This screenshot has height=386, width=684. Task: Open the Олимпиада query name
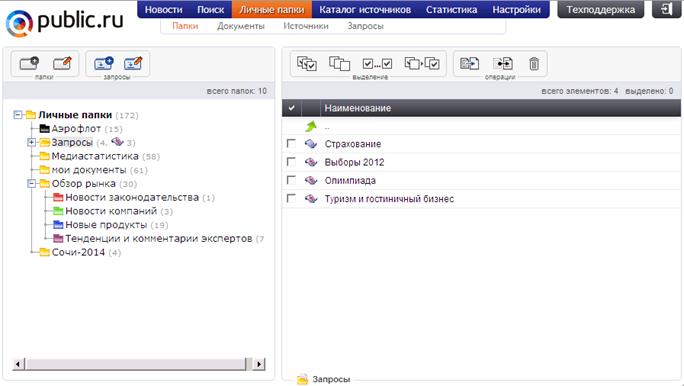pos(350,181)
